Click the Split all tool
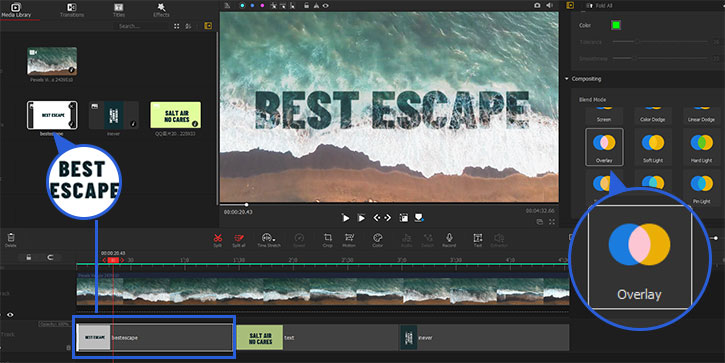725x363 pixels. pyautogui.click(x=239, y=240)
